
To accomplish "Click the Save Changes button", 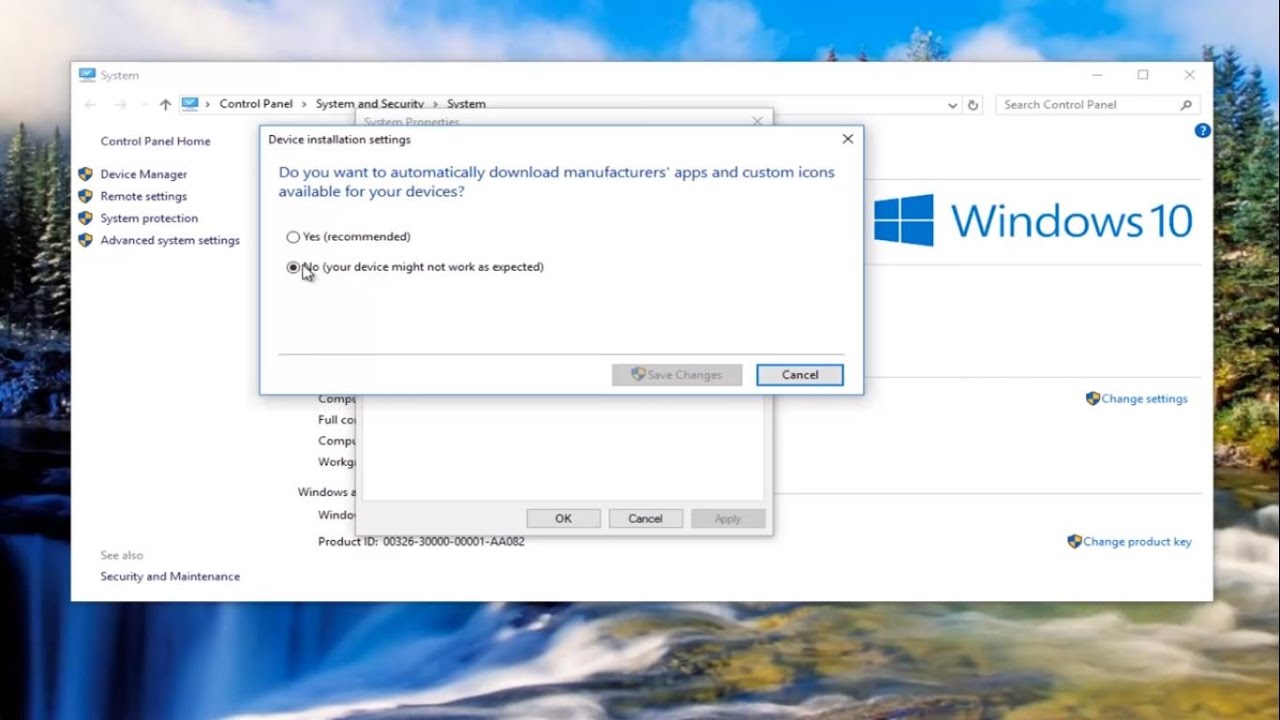I will click(677, 375).
